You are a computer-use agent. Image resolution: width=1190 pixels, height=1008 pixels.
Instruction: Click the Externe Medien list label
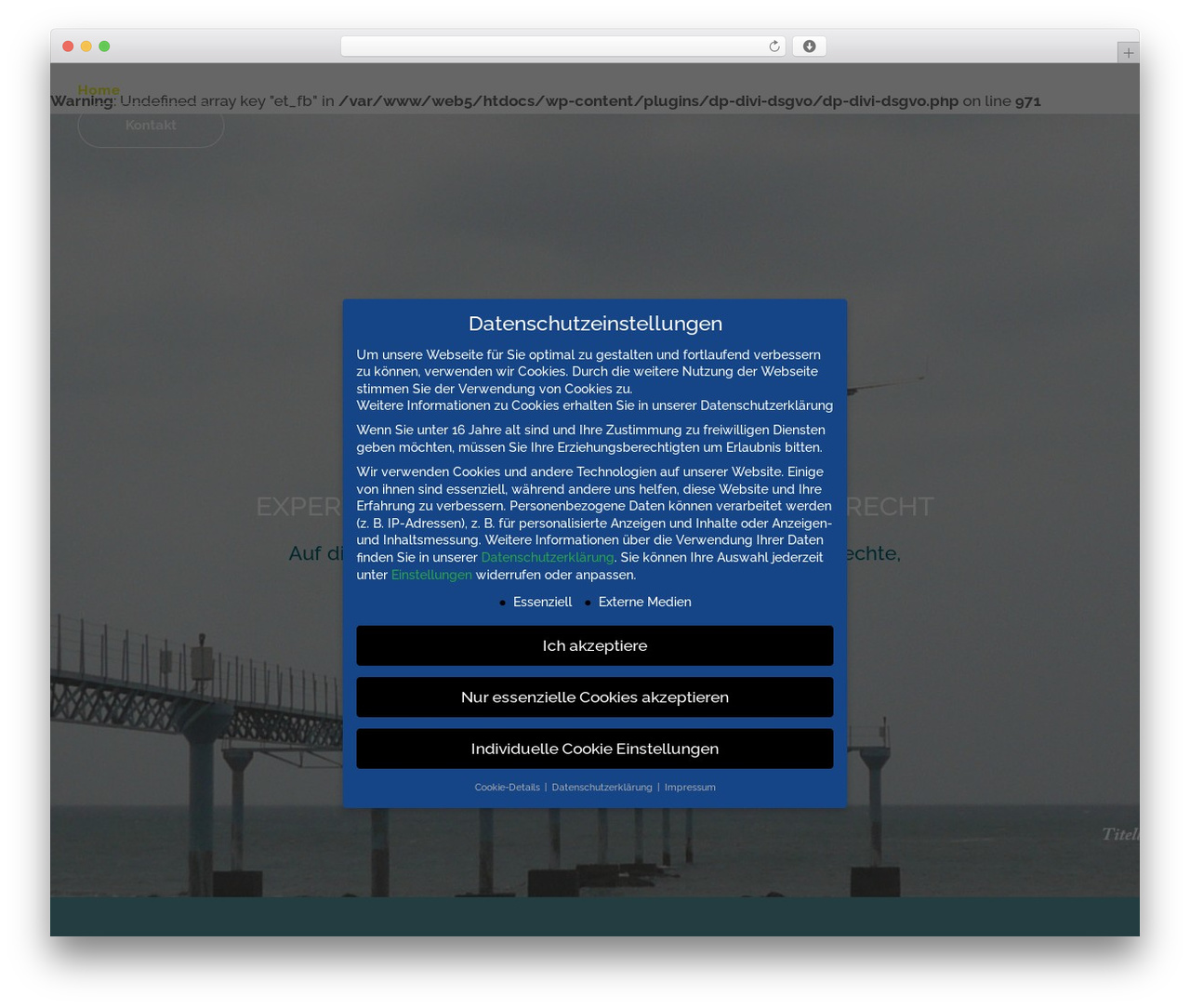pos(644,603)
